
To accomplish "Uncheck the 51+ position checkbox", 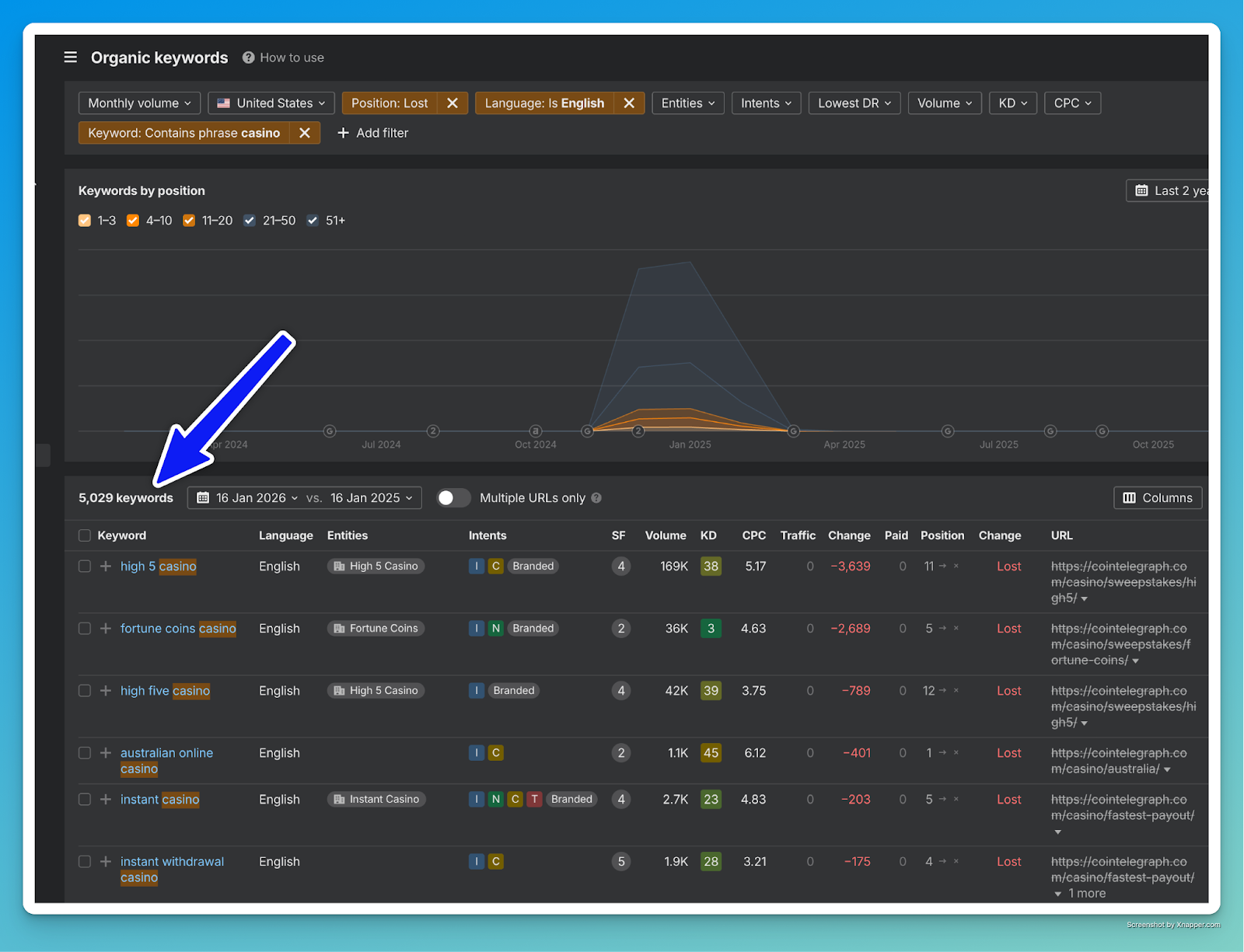I will pyautogui.click(x=313, y=221).
